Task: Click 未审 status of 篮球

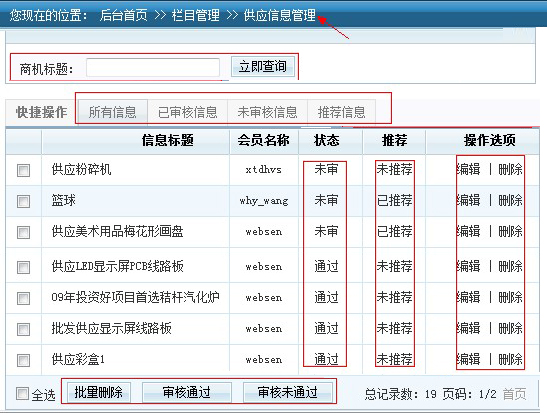Action: (326, 200)
